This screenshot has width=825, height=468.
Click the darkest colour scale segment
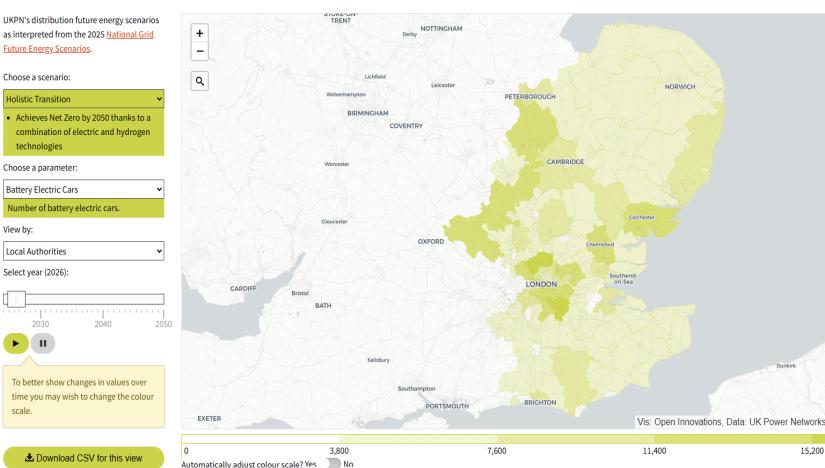point(818,439)
